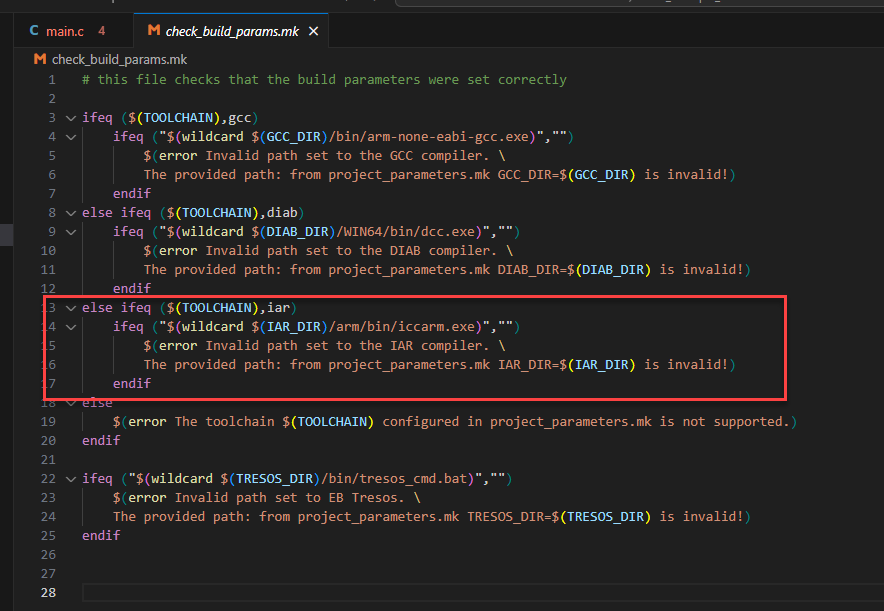884x611 pixels.
Task: Click the orange M Makefile icon in the breadcrumb
Action: [38, 59]
